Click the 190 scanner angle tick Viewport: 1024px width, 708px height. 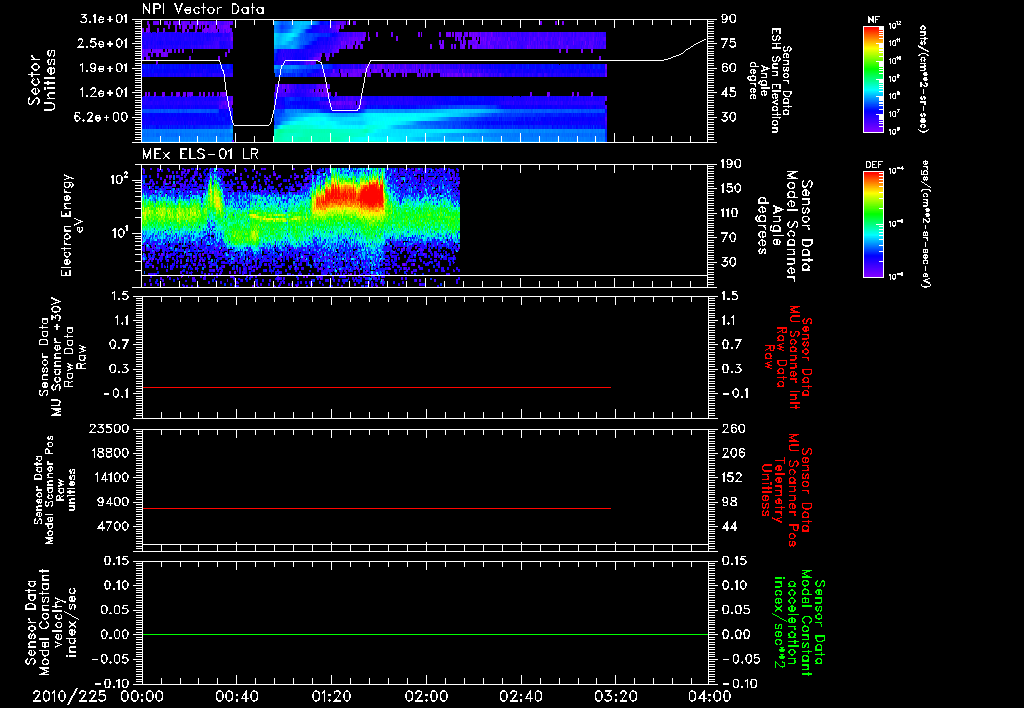(x=731, y=164)
